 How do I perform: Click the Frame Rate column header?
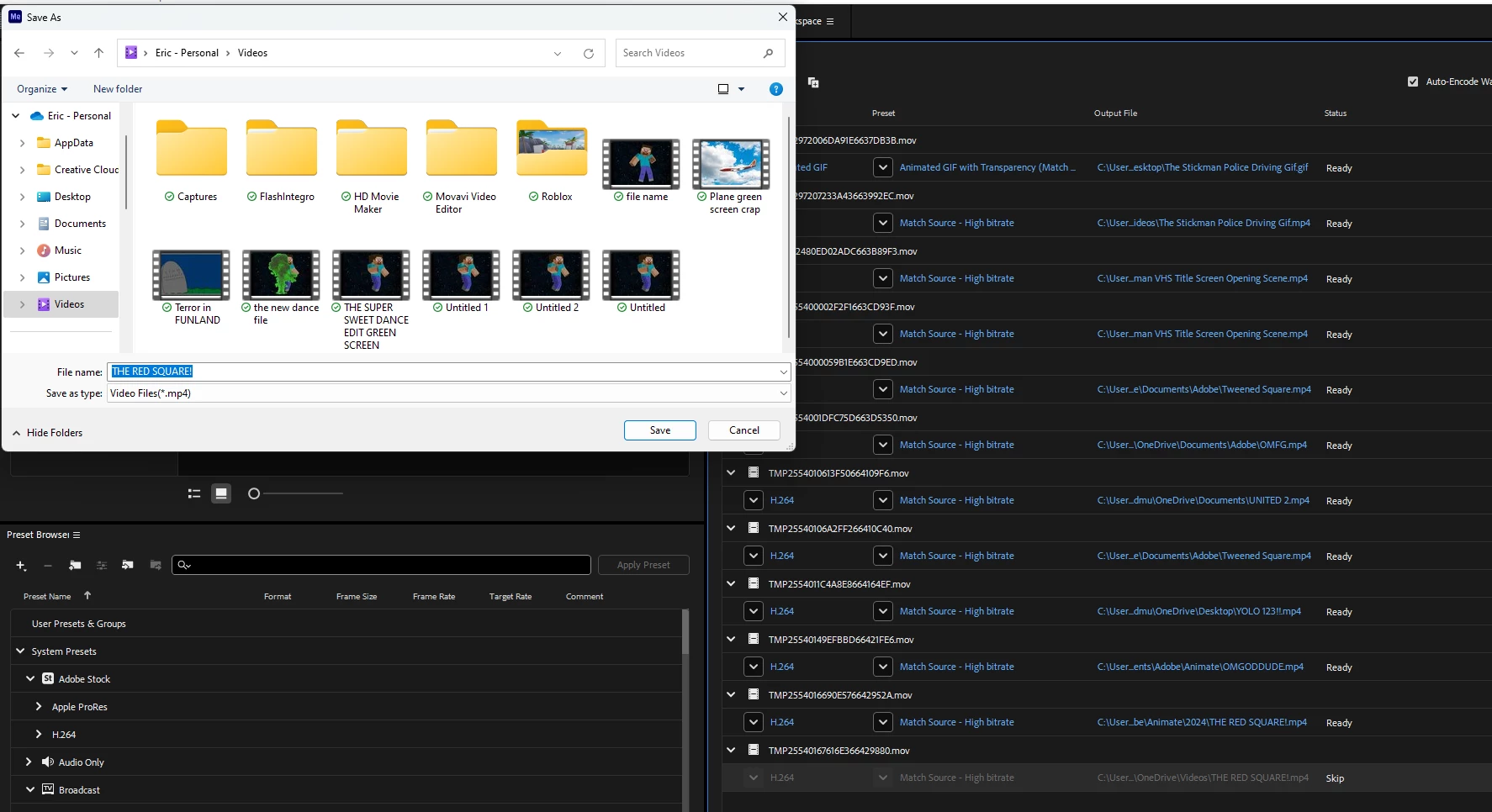(x=434, y=597)
